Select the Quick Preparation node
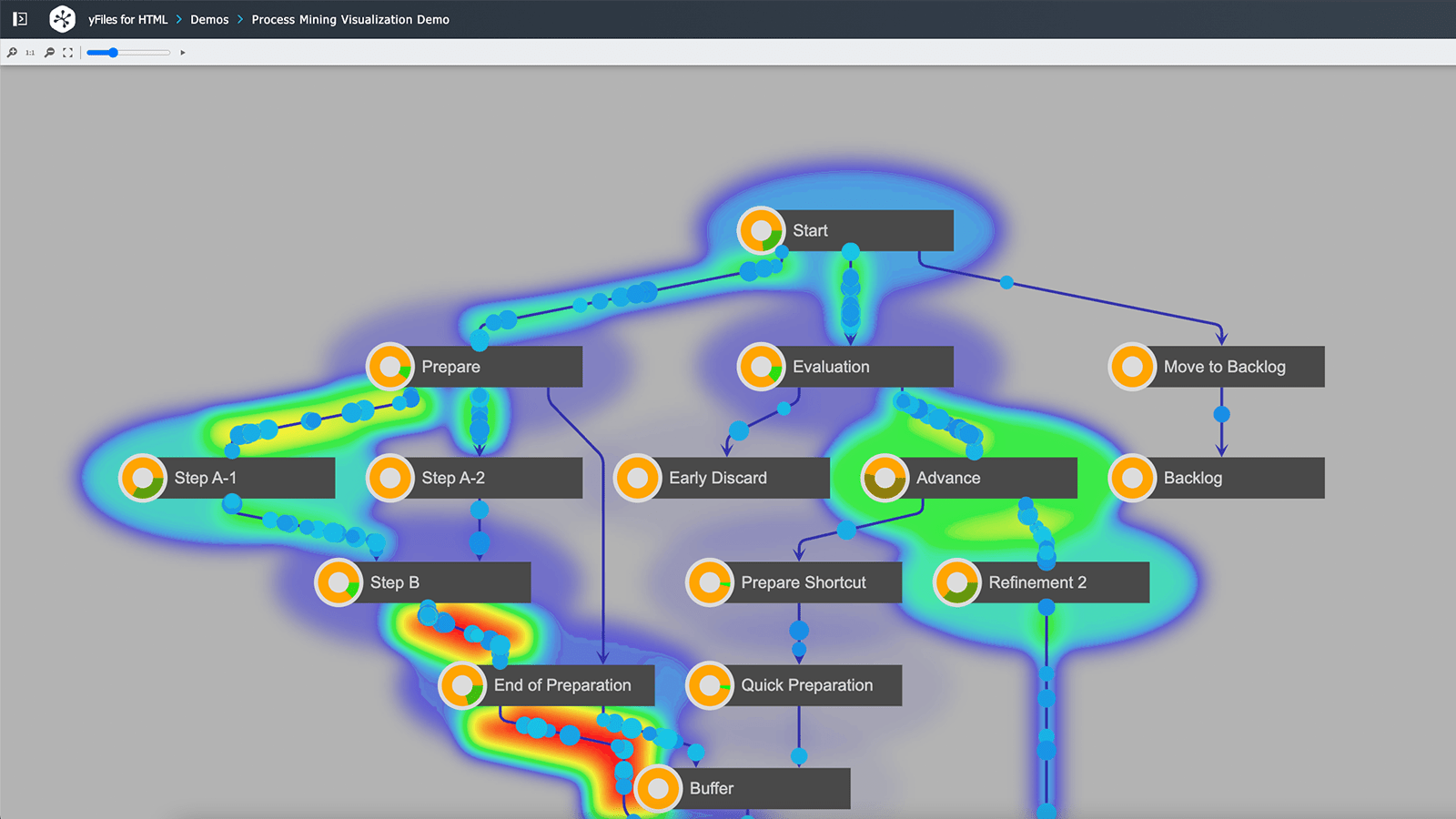 (794, 685)
